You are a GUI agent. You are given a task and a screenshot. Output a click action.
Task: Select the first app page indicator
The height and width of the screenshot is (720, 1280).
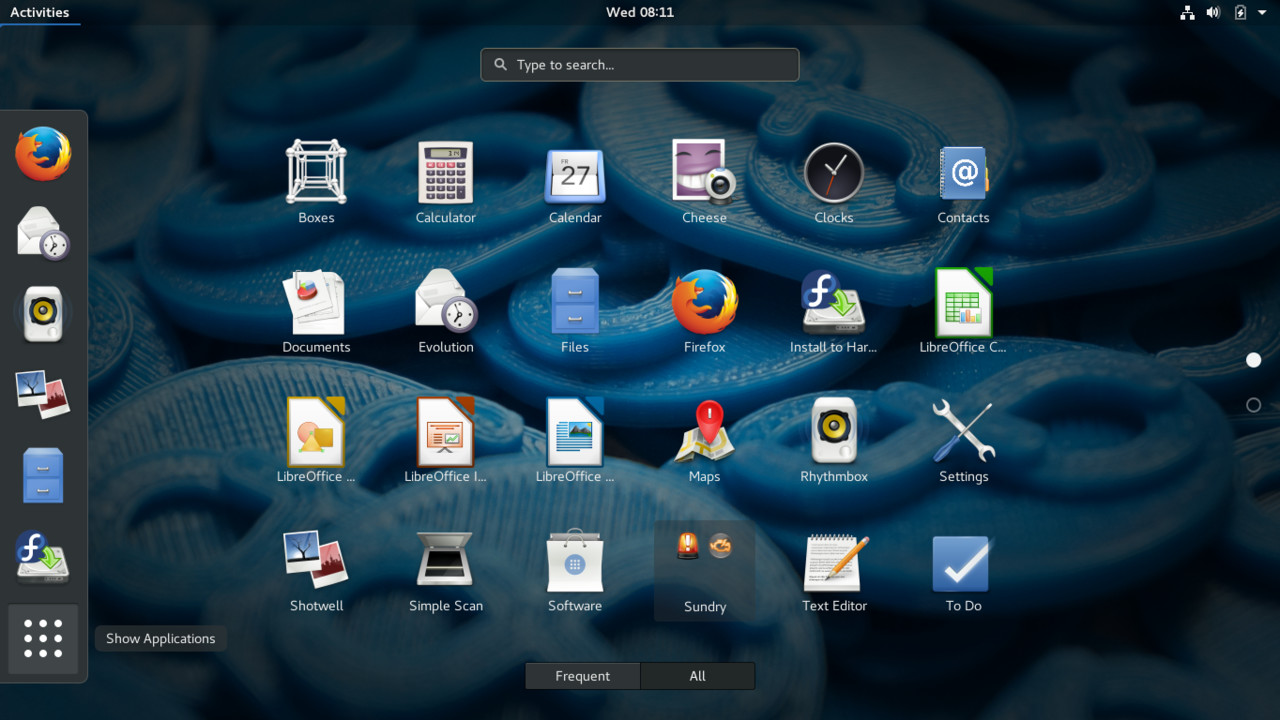click(1254, 360)
